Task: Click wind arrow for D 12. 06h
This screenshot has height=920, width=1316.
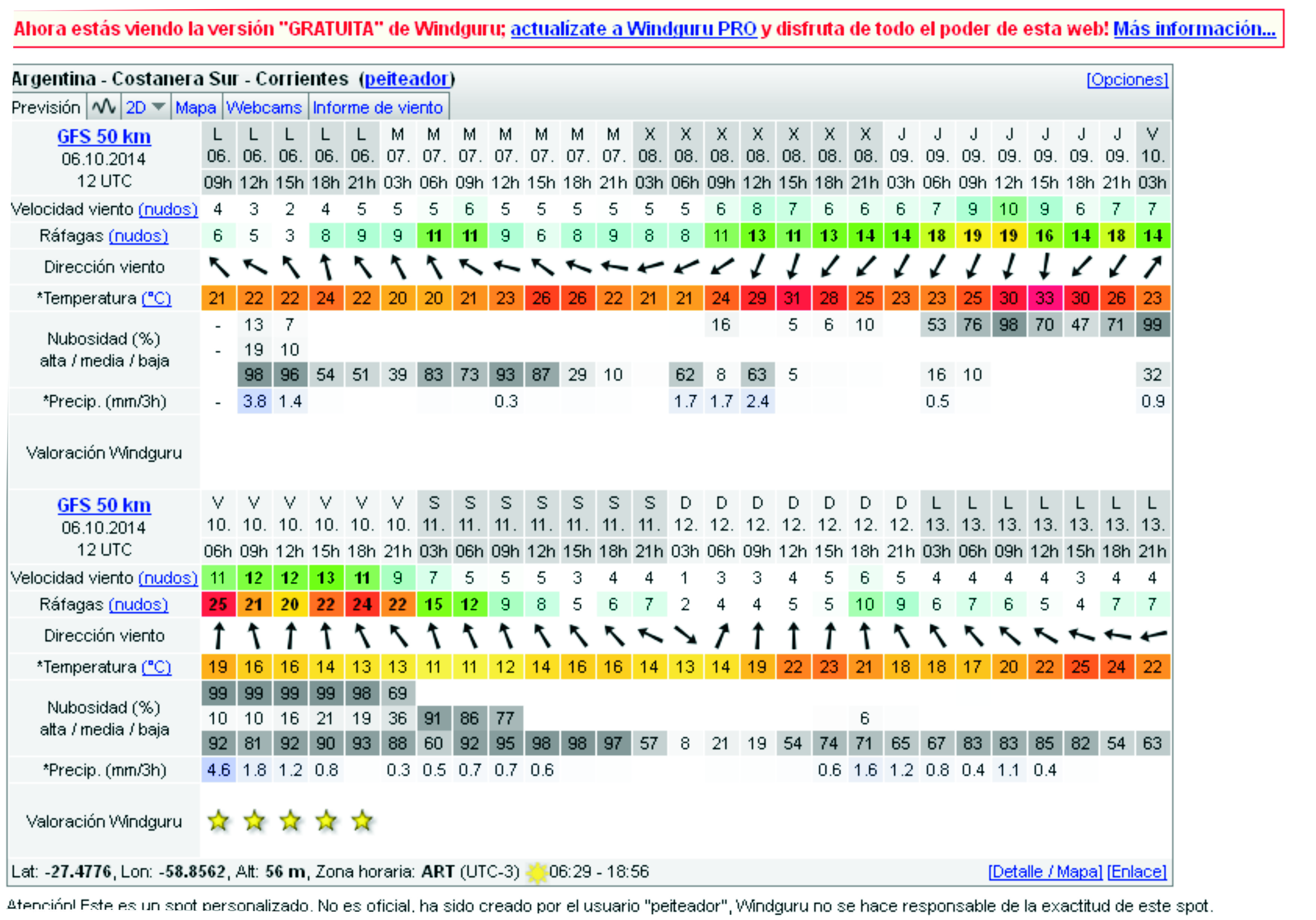Action: coord(722,636)
